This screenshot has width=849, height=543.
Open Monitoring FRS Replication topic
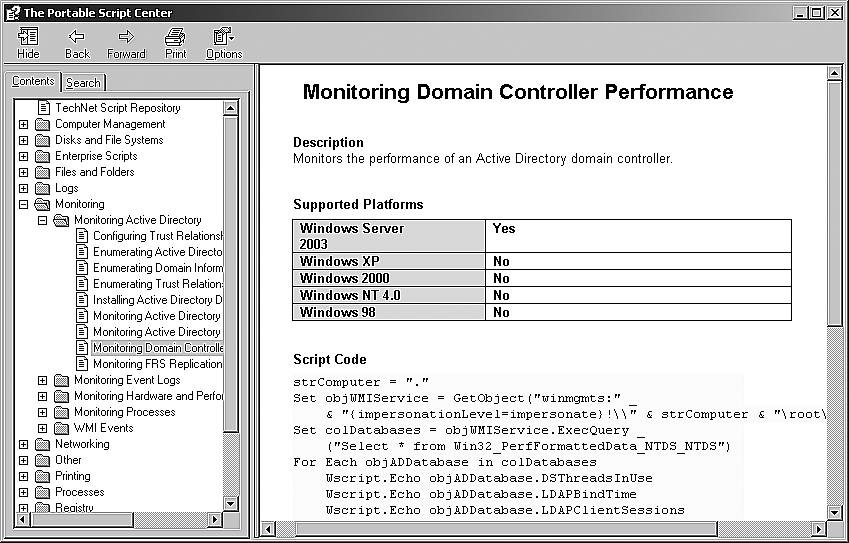[x=157, y=364]
